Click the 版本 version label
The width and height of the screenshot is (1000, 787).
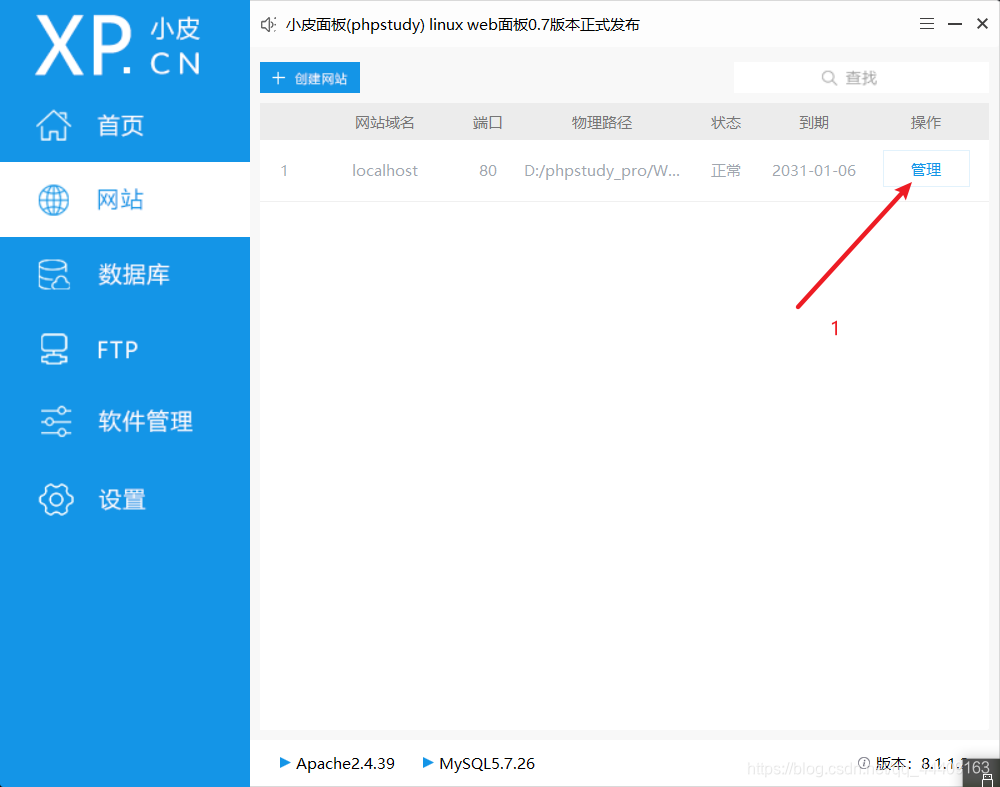(894, 763)
